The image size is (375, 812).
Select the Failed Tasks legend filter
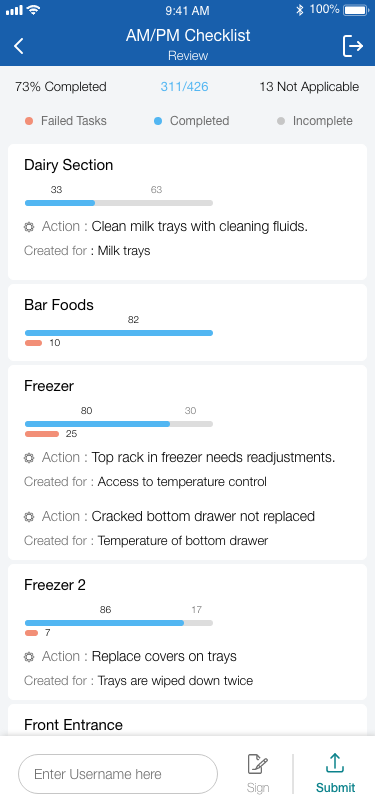(66, 121)
